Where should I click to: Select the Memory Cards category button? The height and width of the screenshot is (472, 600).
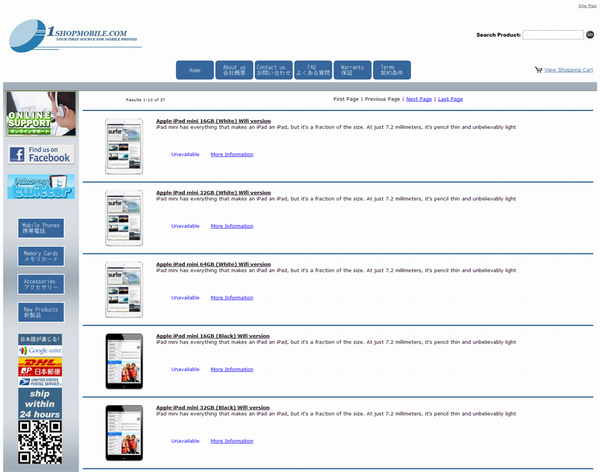[x=41, y=256]
